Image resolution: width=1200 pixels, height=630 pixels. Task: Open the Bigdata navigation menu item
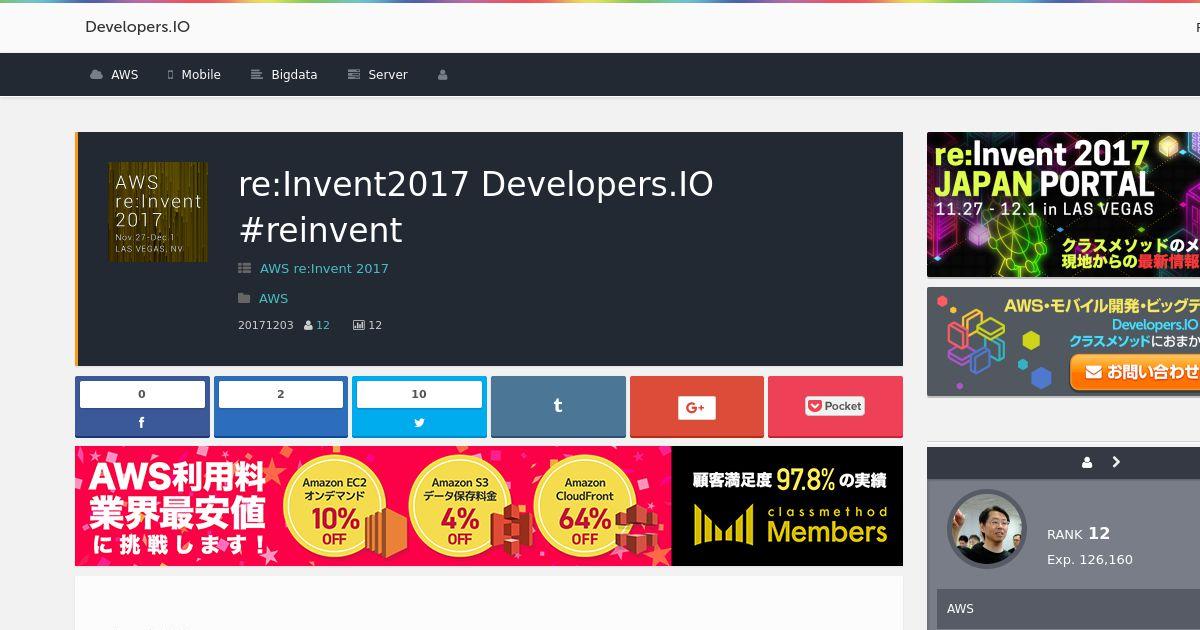284,75
